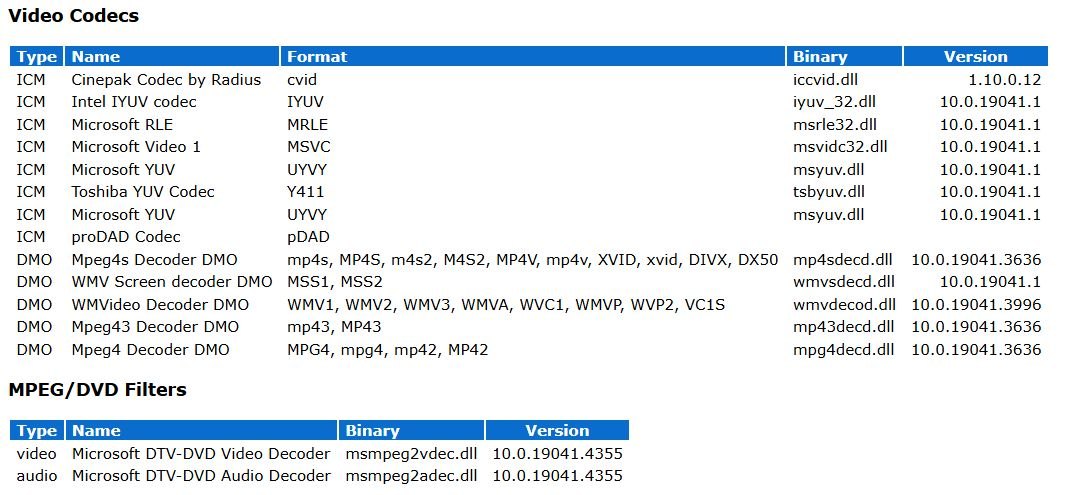
Task: Click the MSVC format cell
Action: click(308, 147)
